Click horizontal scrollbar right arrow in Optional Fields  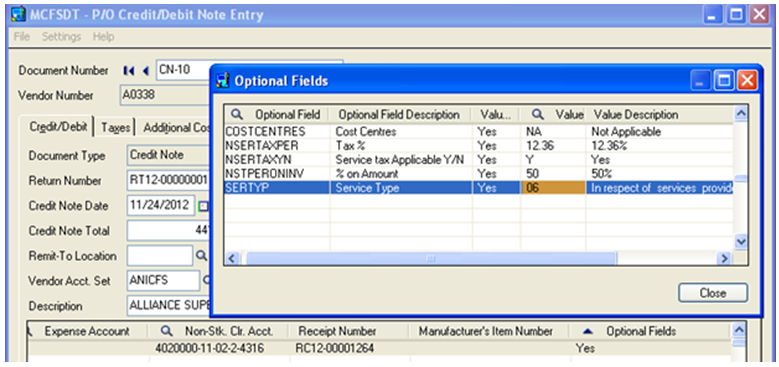[724, 259]
